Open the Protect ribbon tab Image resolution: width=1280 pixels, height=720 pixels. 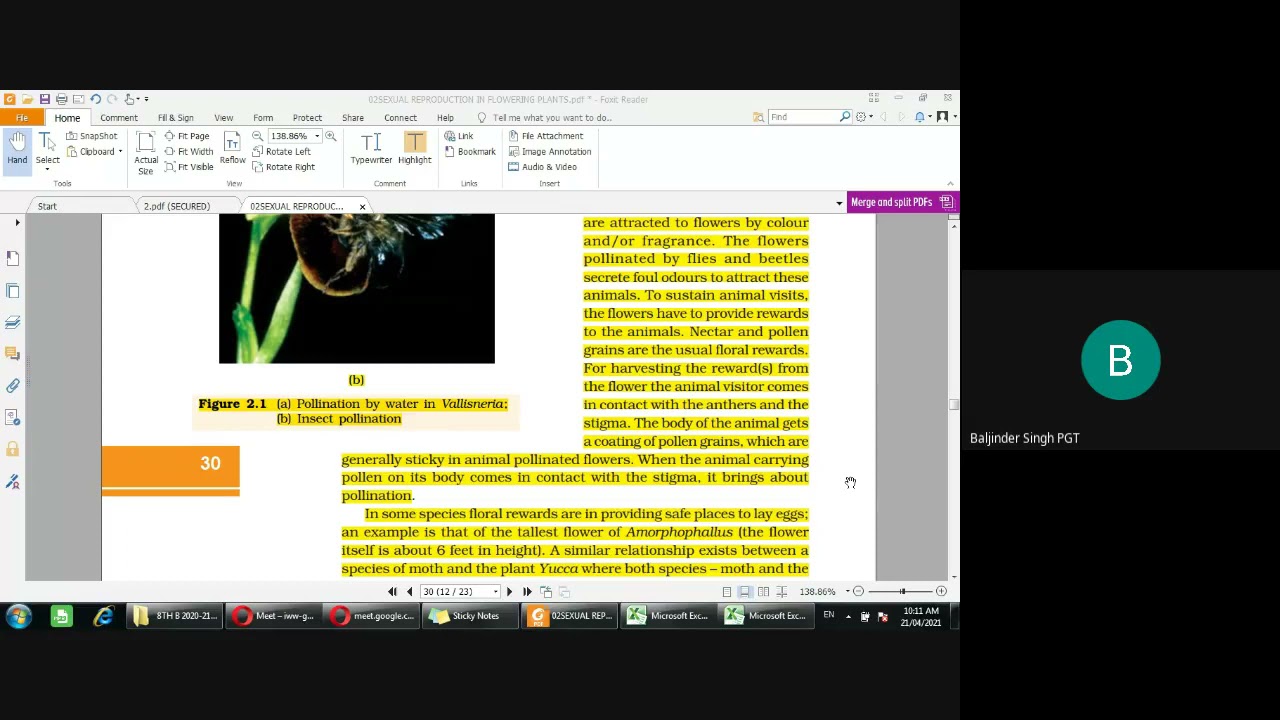307,118
